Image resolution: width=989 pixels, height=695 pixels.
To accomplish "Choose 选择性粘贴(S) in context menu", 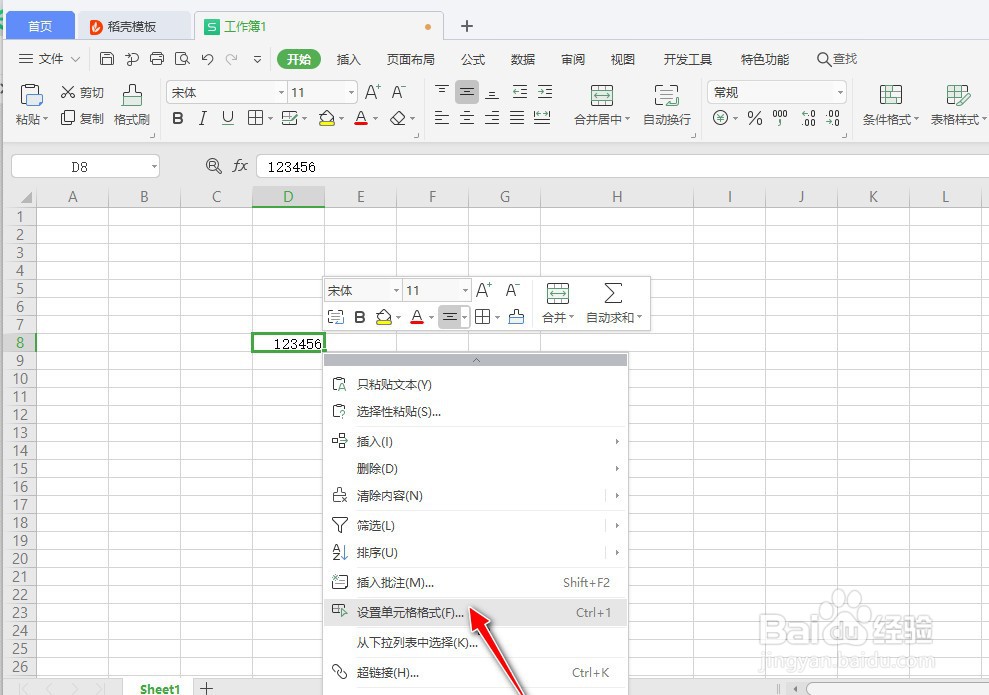I will (475, 412).
